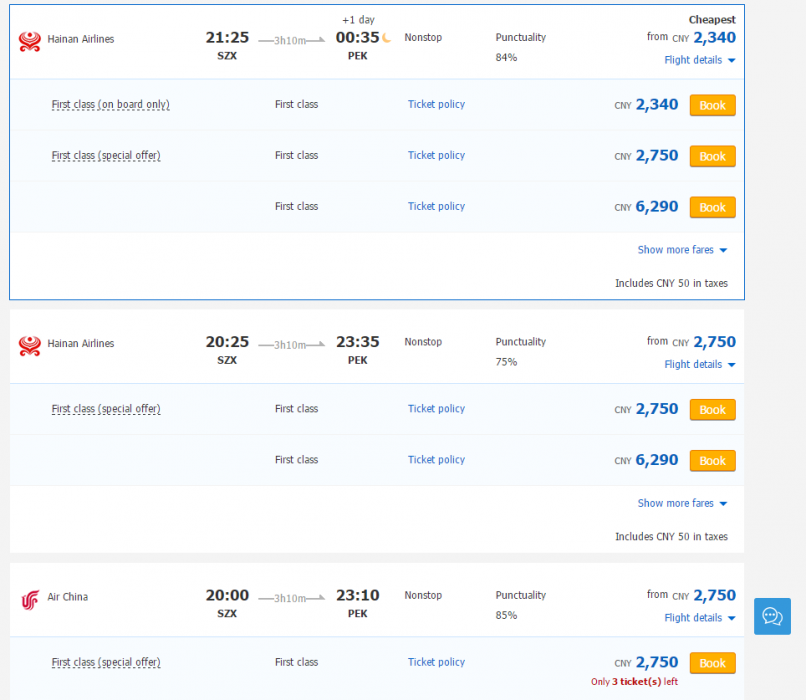Book the CNY 2,750 special offer on 20:25 flight
This screenshot has width=806, height=700.
[712, 409]
